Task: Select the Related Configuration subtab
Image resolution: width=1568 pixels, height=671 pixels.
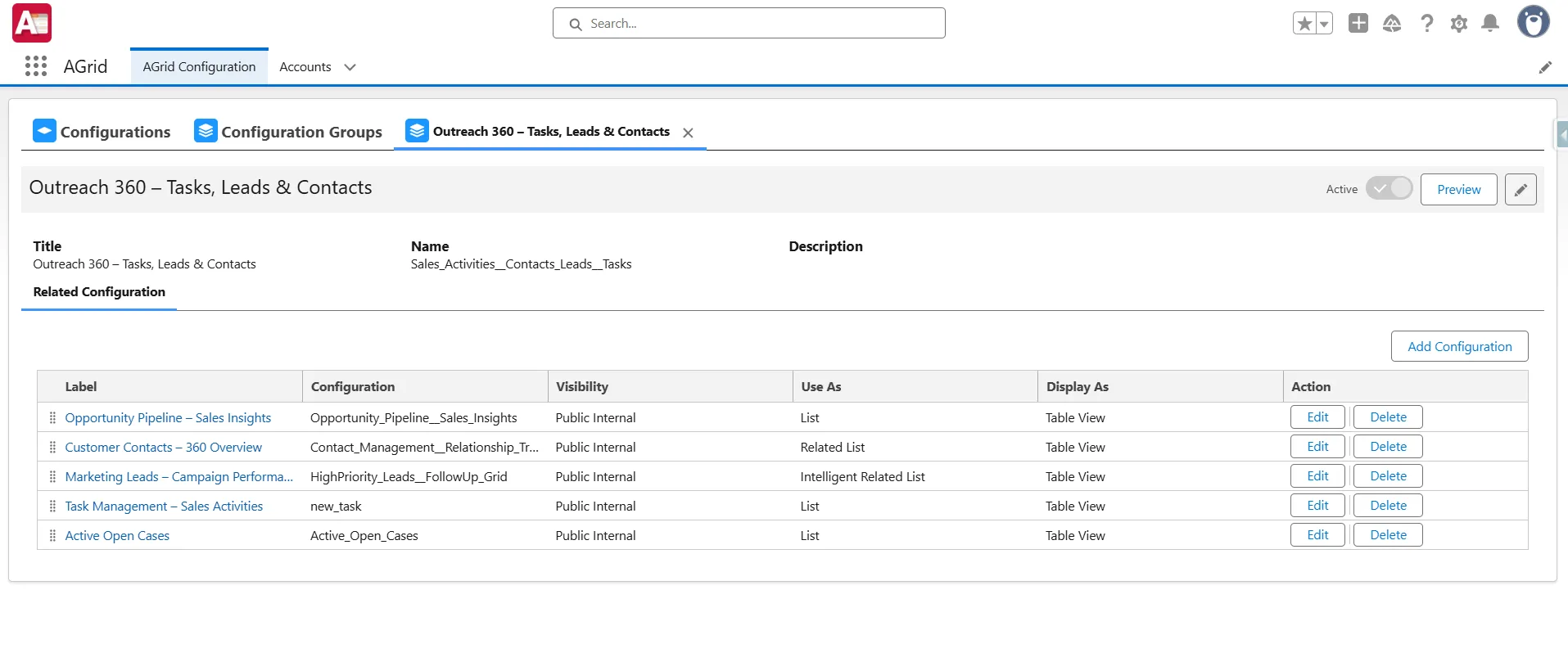Action: click(x=99, y=292)
